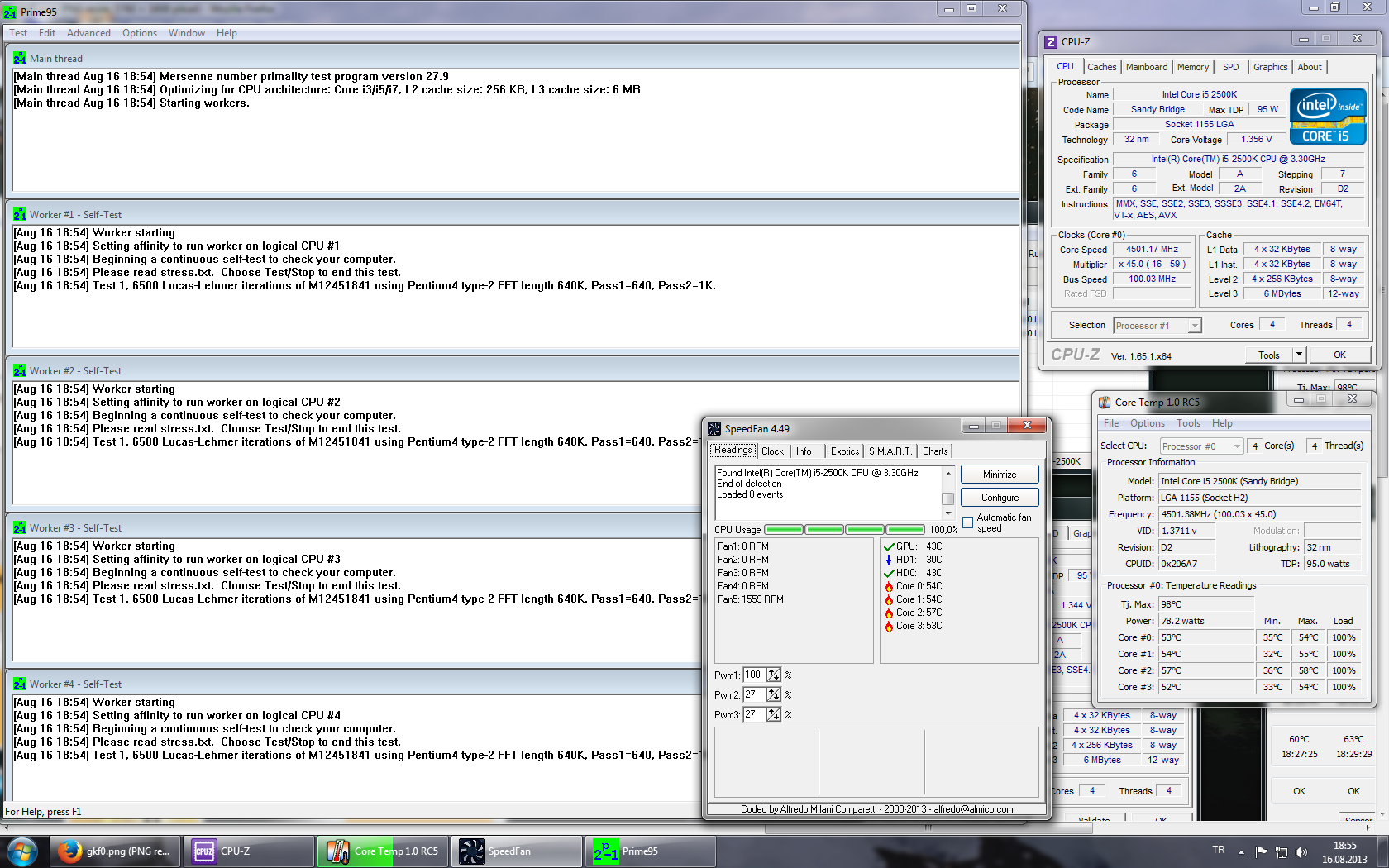Switch to Prime95 from the taskbar
The image size is (1389, 868).
pyautogui.click(x=651, y=851)
